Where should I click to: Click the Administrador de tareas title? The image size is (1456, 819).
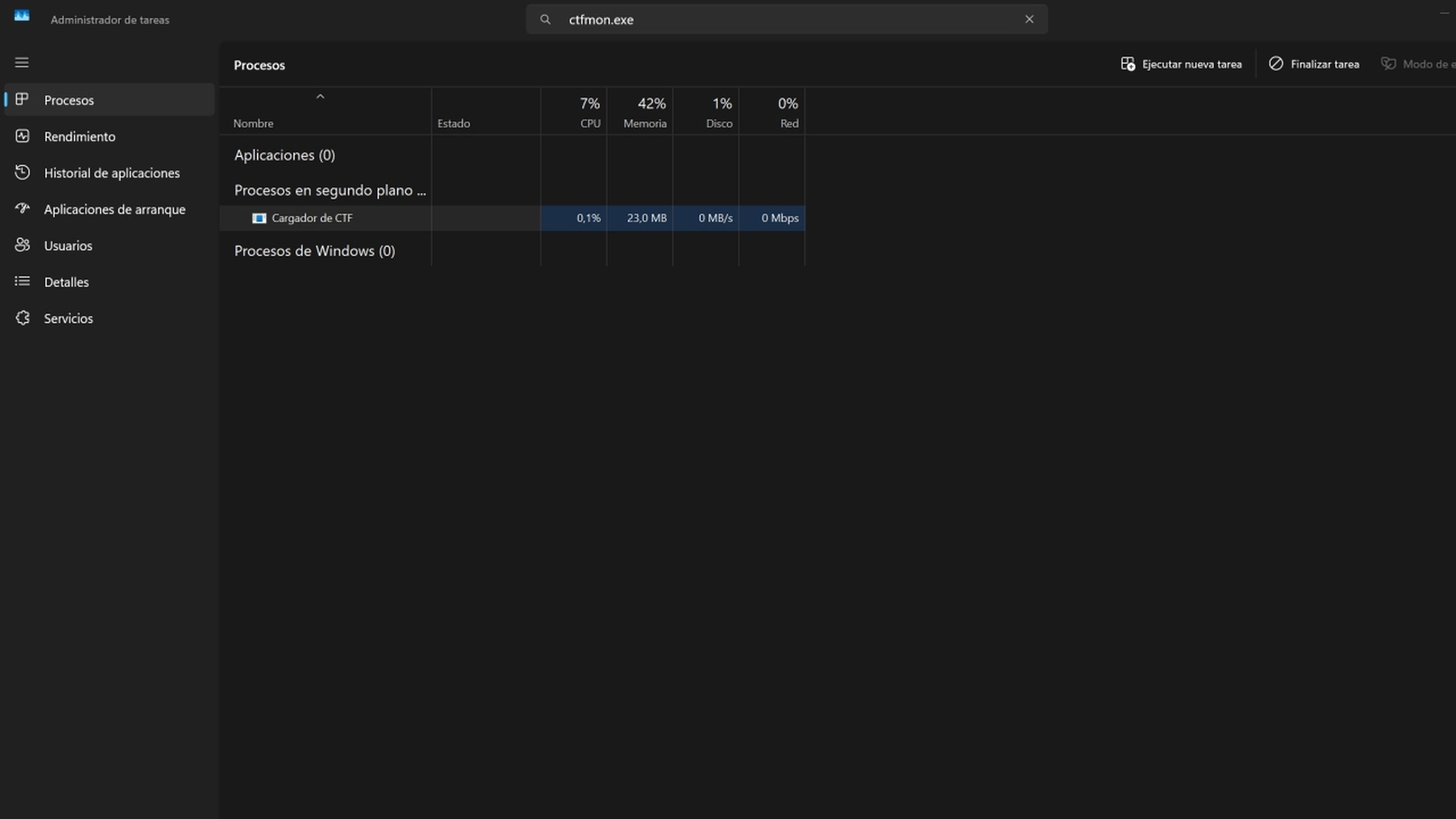(110, 20)
